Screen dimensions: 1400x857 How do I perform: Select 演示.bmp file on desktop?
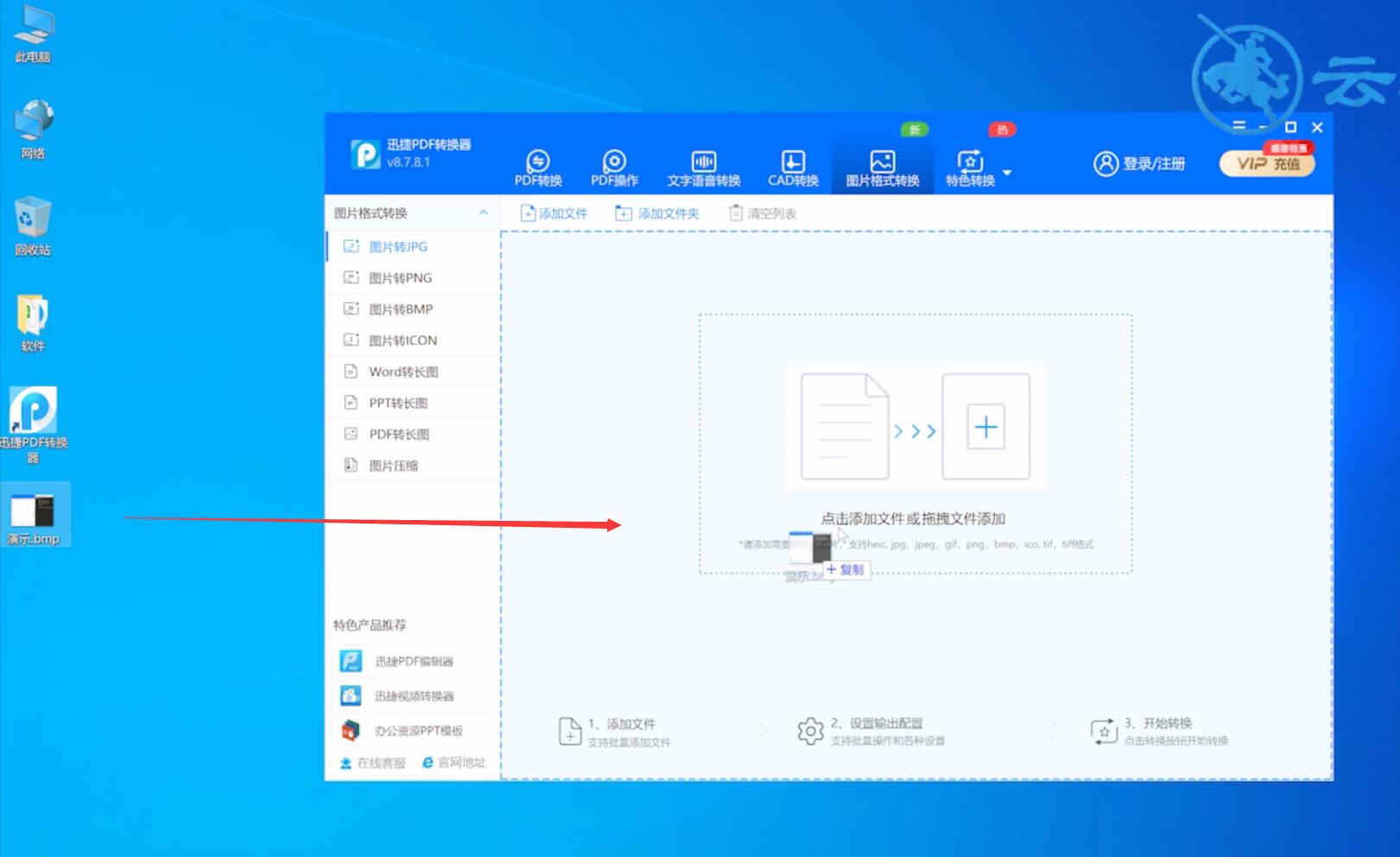33,516
